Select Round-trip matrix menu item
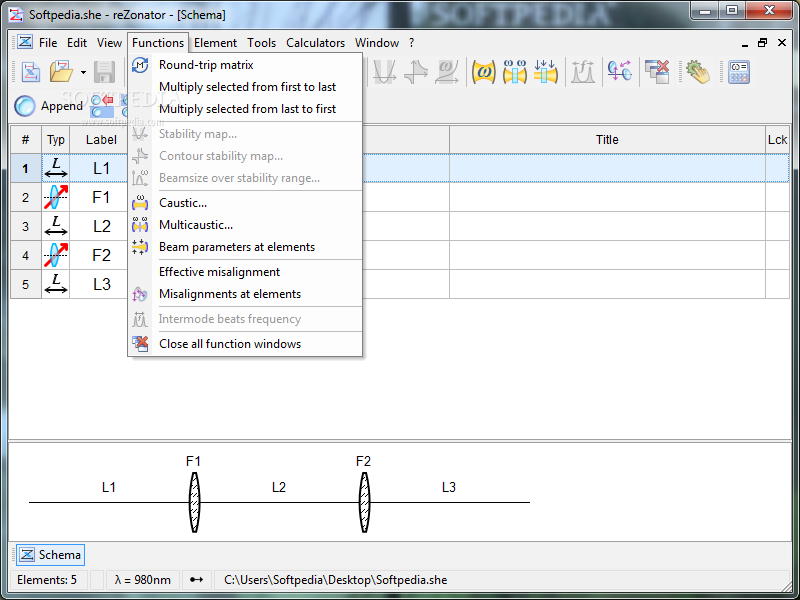This screenshot has width=800, height=600. coord(245,65)
